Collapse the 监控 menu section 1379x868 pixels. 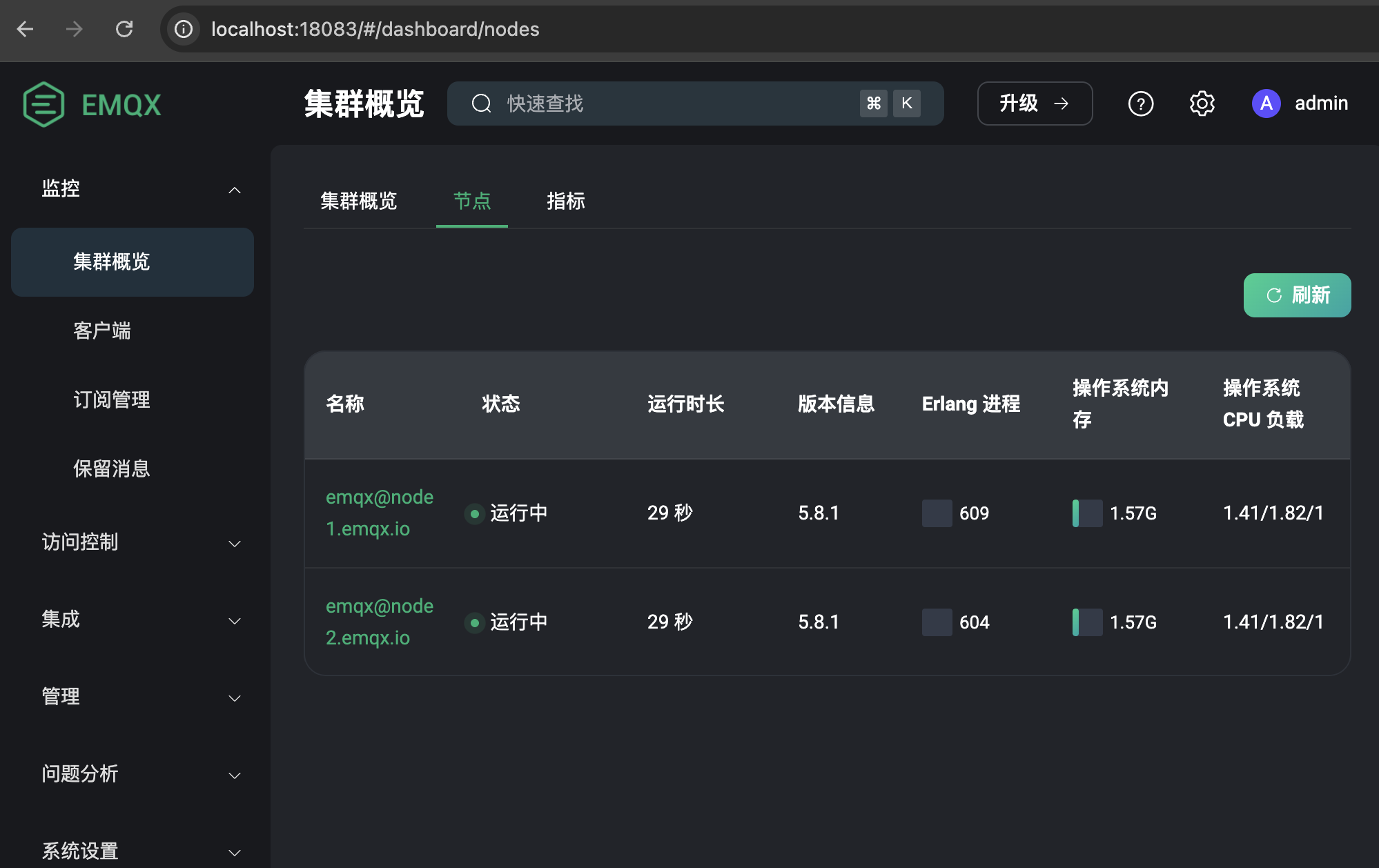(133, 189)
